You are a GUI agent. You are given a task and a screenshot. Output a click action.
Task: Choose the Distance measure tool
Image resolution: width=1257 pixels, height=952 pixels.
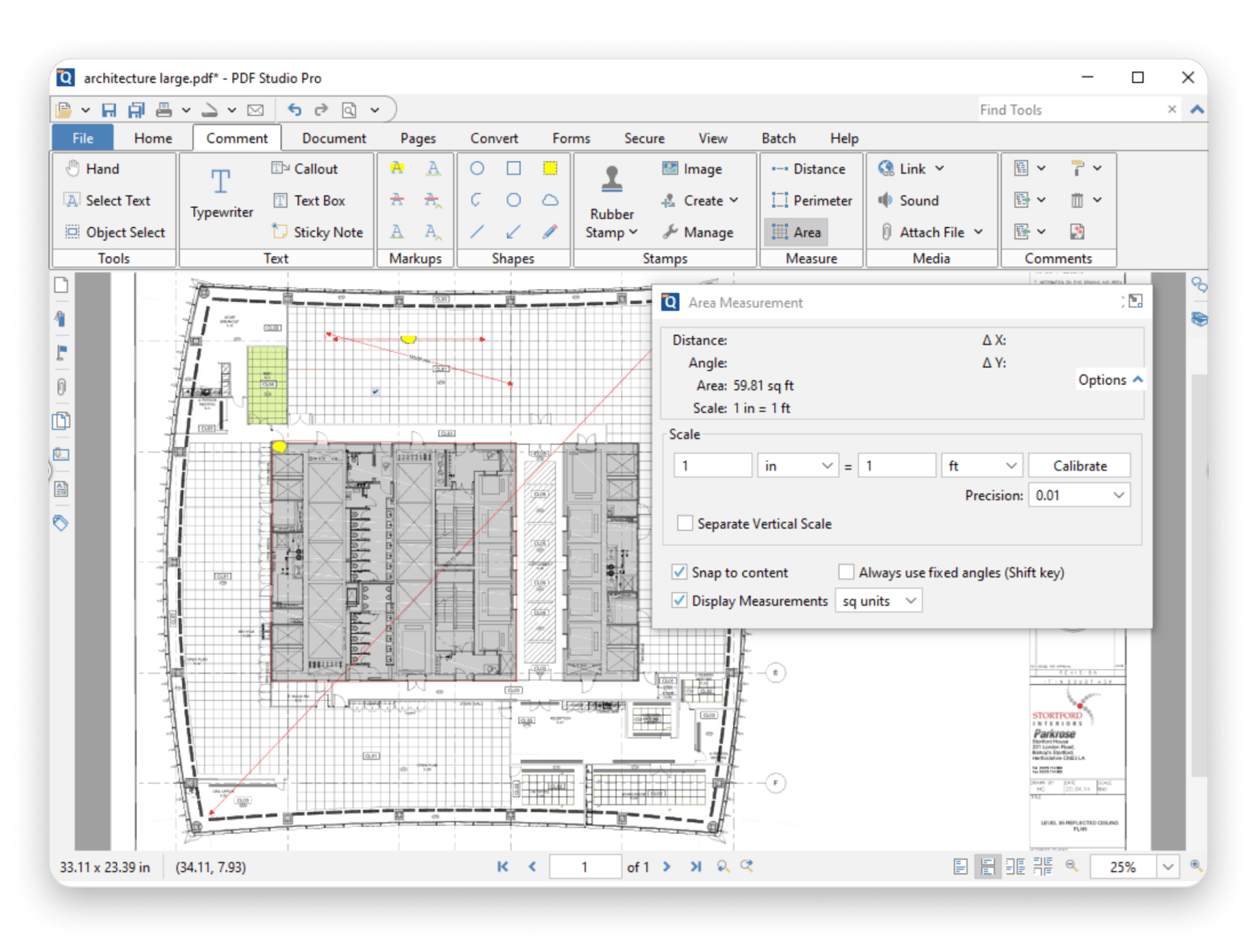coord(809,169)
